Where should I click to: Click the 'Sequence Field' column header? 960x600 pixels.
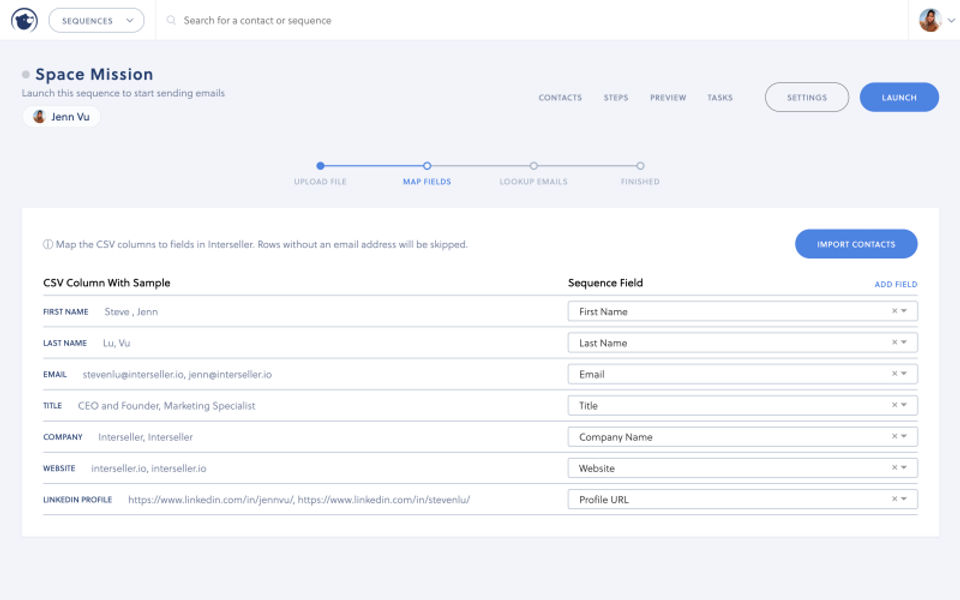pyautogui.click(x=606, y=283)
